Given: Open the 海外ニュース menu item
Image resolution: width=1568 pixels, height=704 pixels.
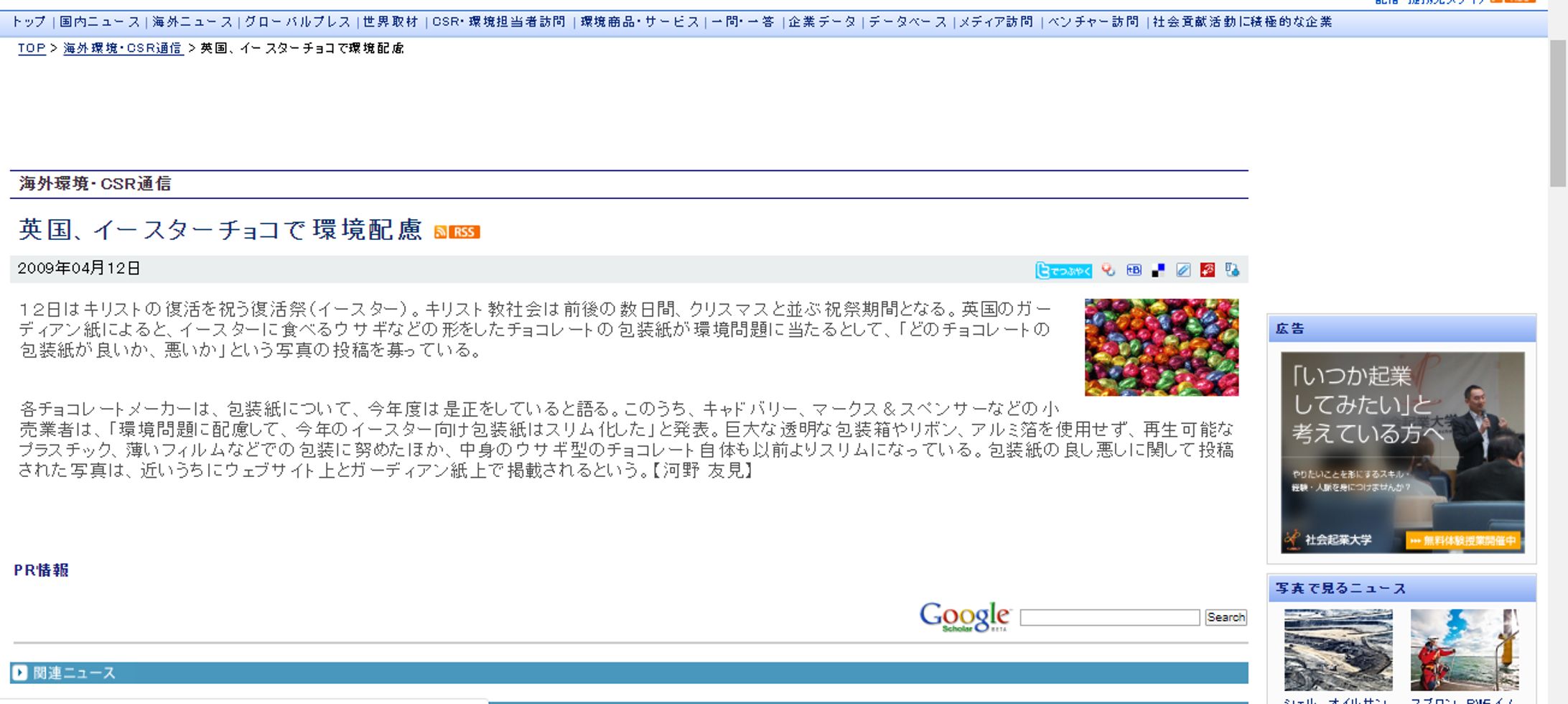Looking at the screenshot, I should tap(192, 22).
